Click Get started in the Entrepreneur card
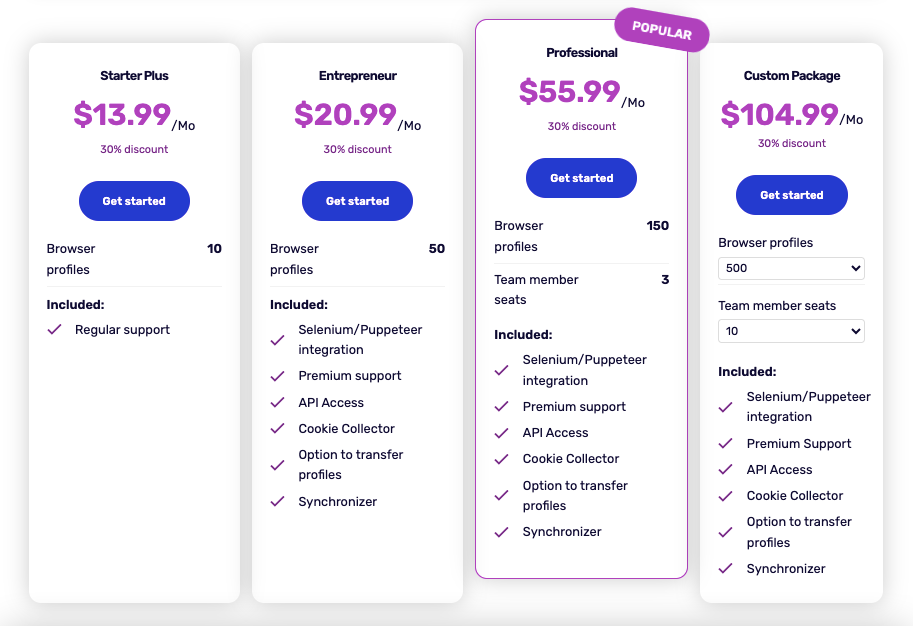This screenshot has height=626, width=913. point(357,201)
